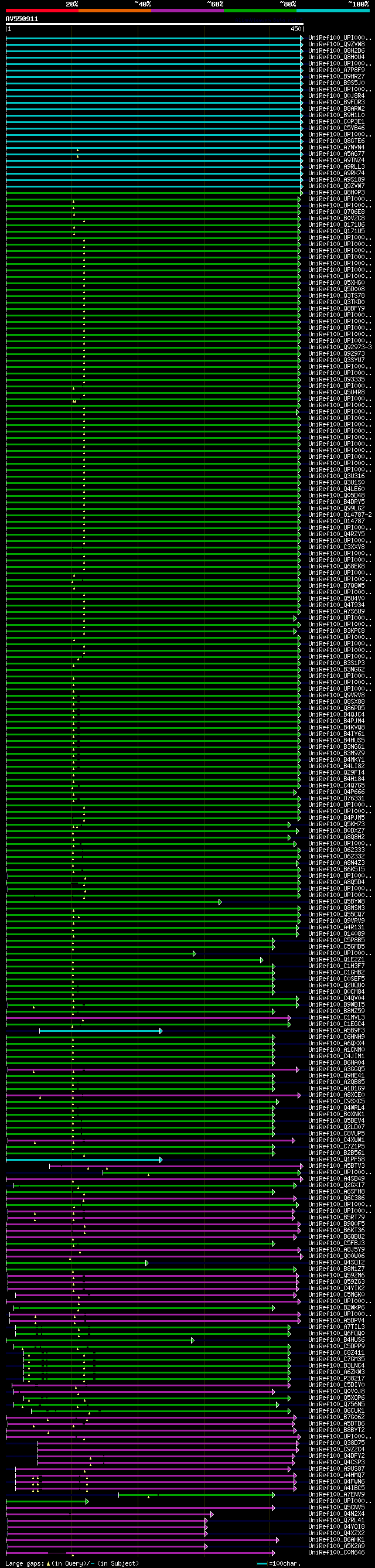Viewport: 375px width, 1568px height.
Task: Select hit label UniRef100_A5DPV4
Action: coord(337,1321)
